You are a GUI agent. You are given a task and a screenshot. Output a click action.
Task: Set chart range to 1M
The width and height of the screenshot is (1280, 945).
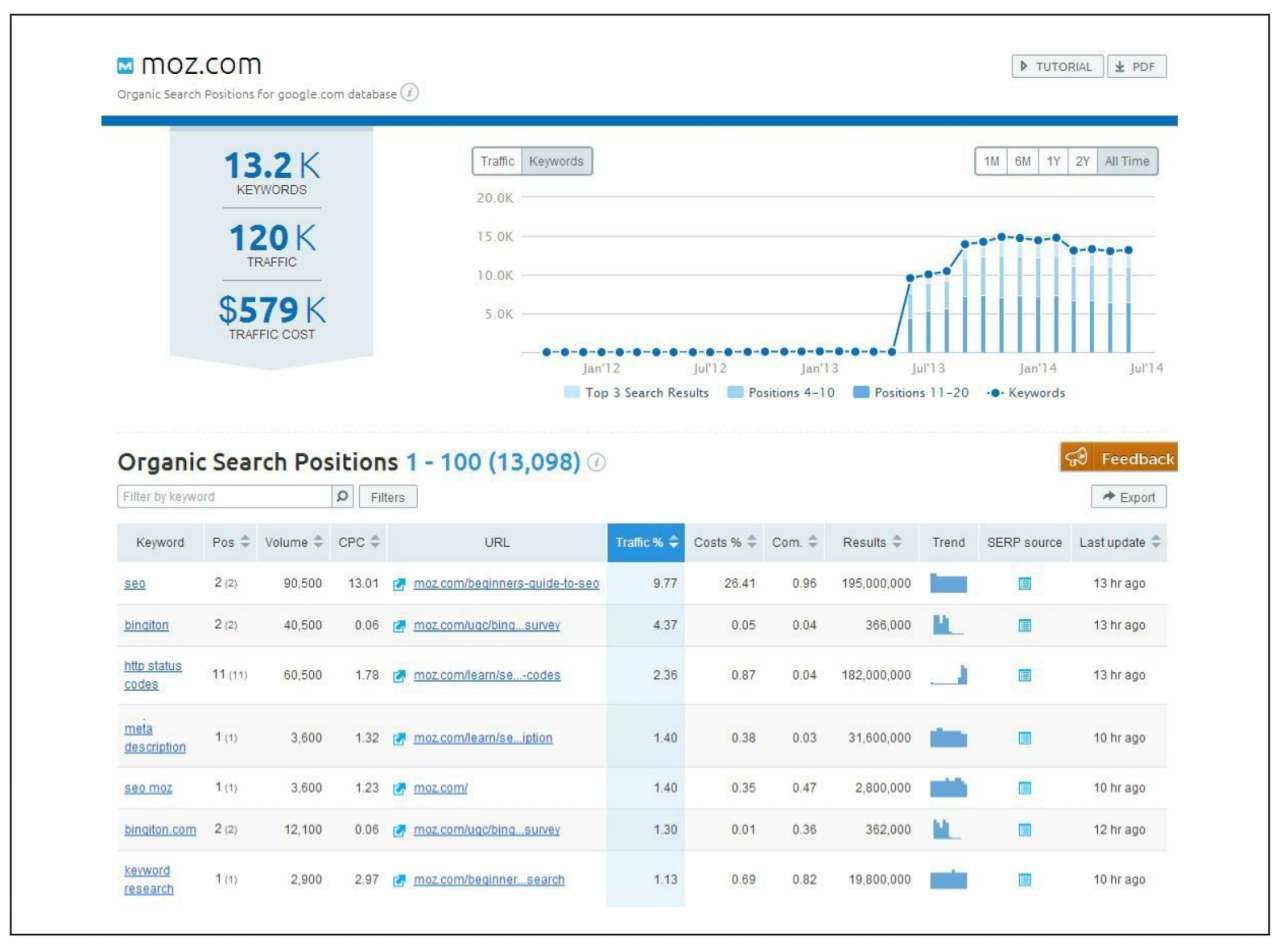point(991,161)
